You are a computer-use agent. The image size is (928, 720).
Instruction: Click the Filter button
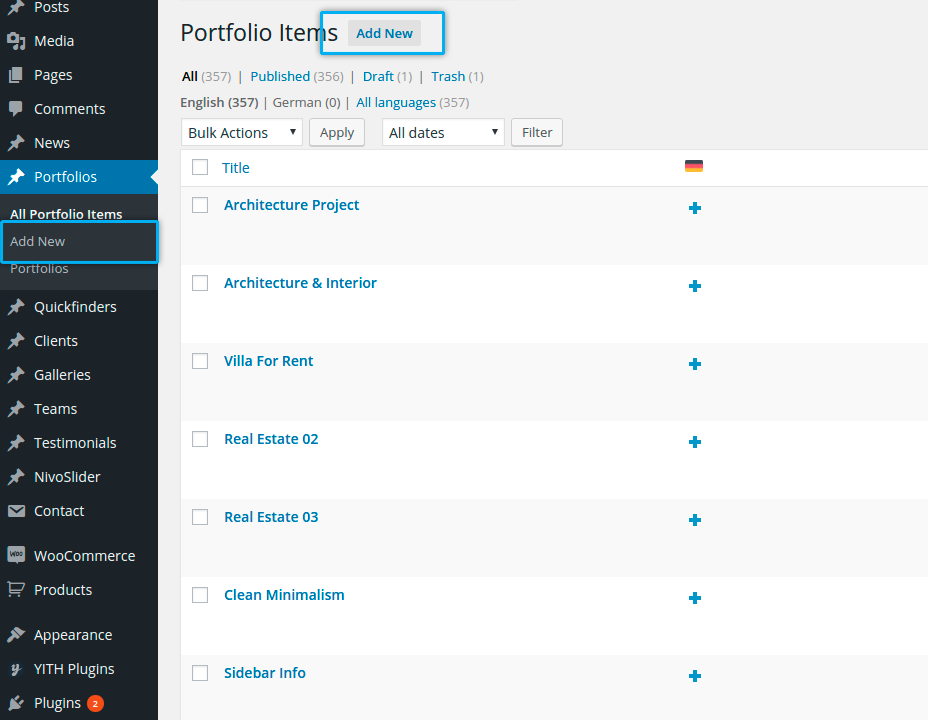pos(537,132)
